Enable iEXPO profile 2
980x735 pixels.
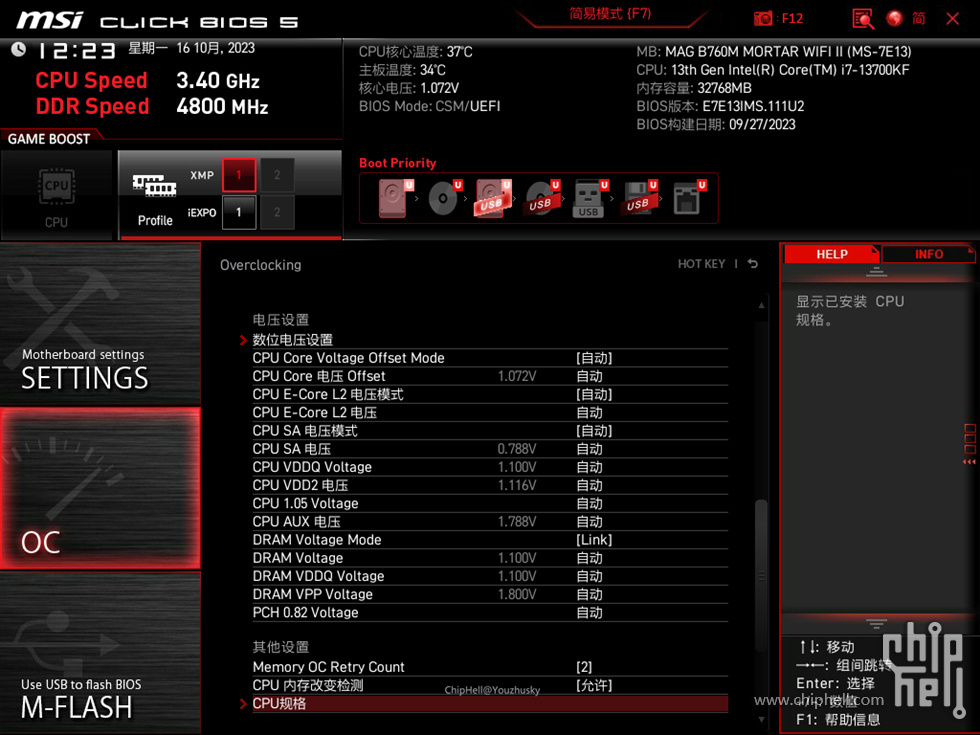[x=277, y=212]
